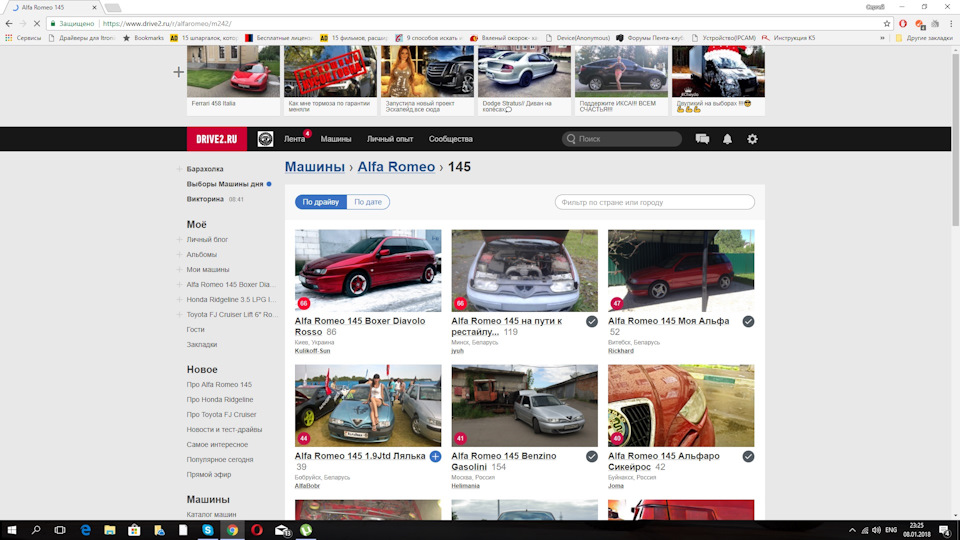Expand plus next to Alfa Romeo 145 Boxer sidebar item
This screenshot has width=960, height=540.
pos(179,285)
